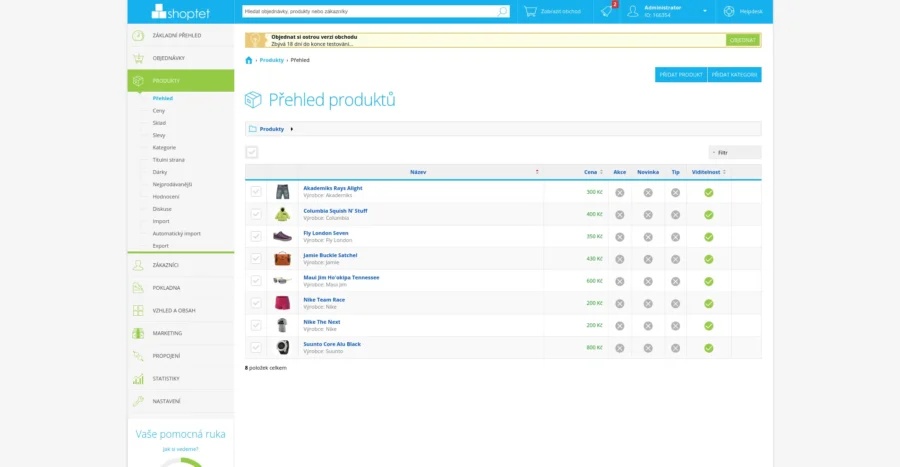Click the Nastavení wrench icon
The image size is (900, 467).
tap(138, 401)
